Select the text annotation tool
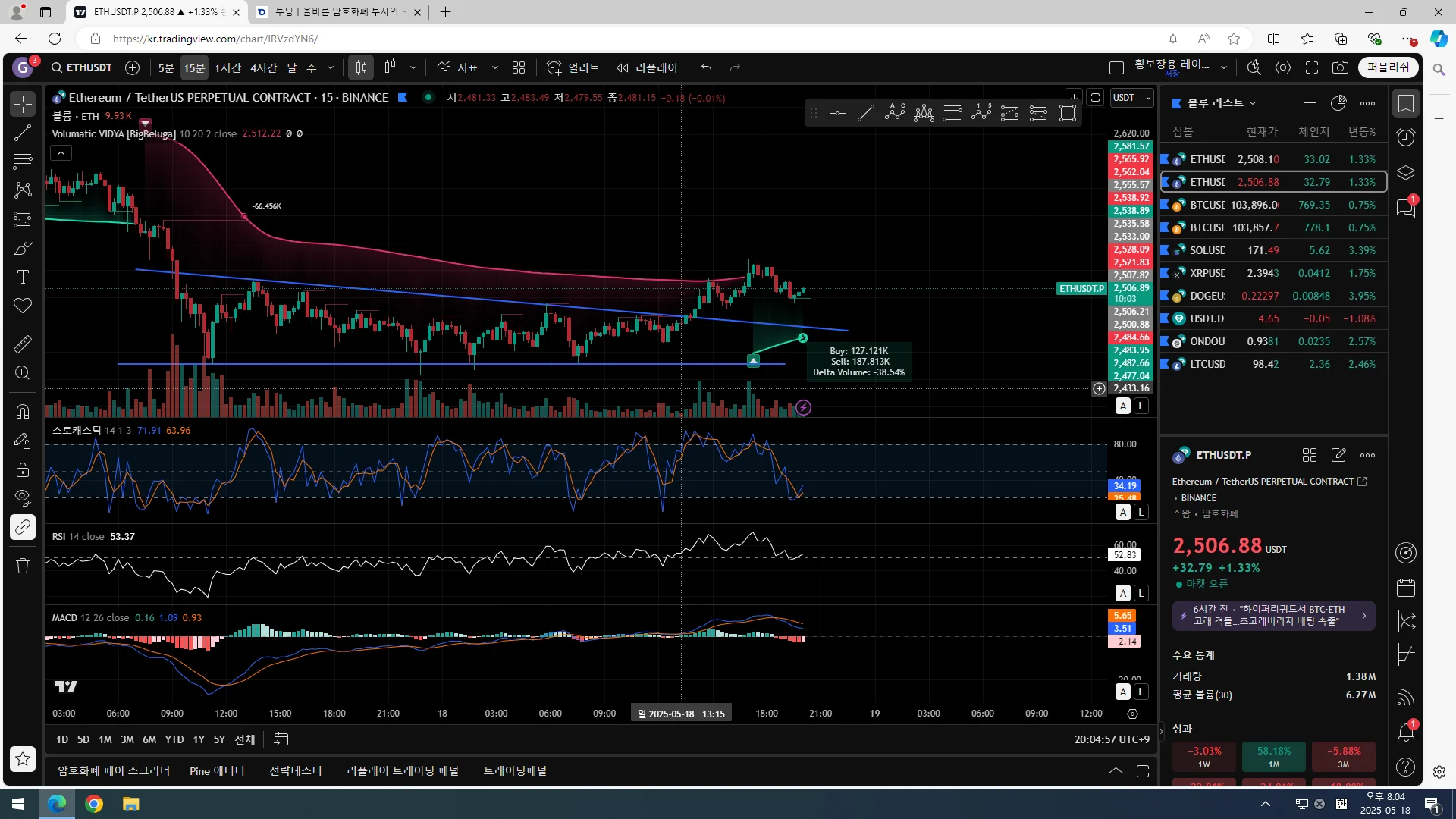The height and width of the screenshot is (819, 1456). pos(23,277)
